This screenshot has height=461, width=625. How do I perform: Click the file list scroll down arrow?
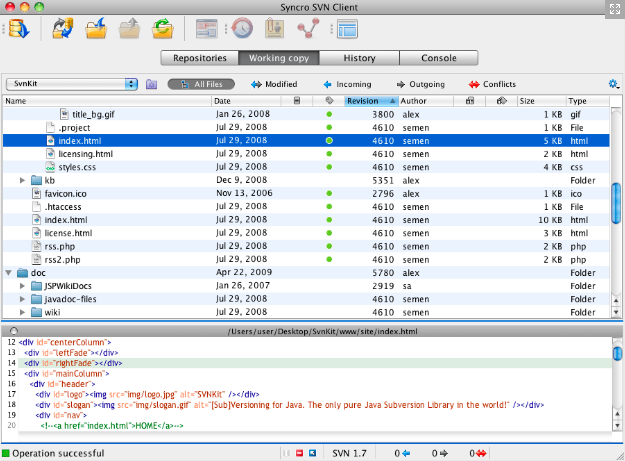coord(616,312)
